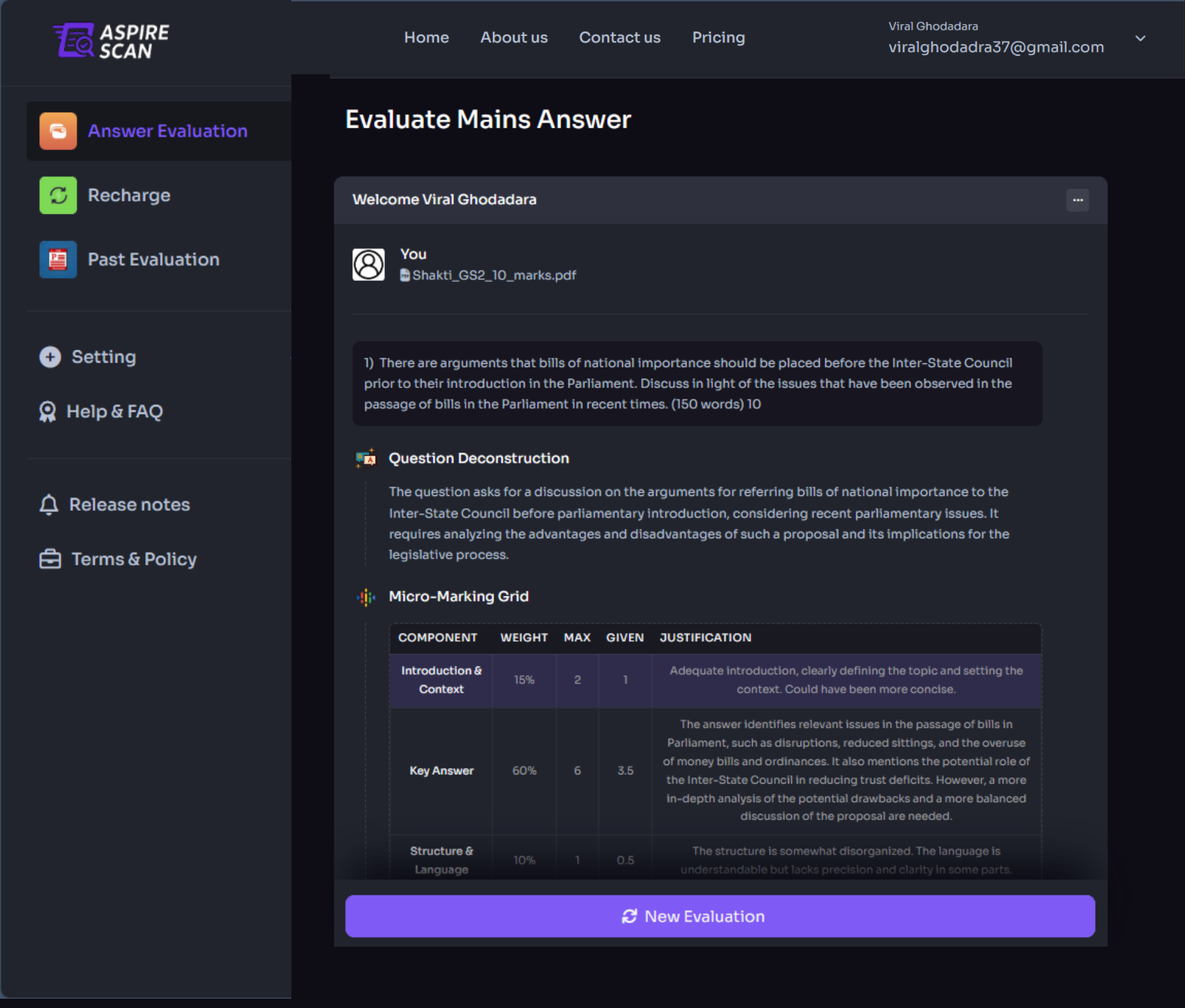The image size is (1185, 1008).
Task: Click the user avatar icon beside You
Action: tap(368, 265)
